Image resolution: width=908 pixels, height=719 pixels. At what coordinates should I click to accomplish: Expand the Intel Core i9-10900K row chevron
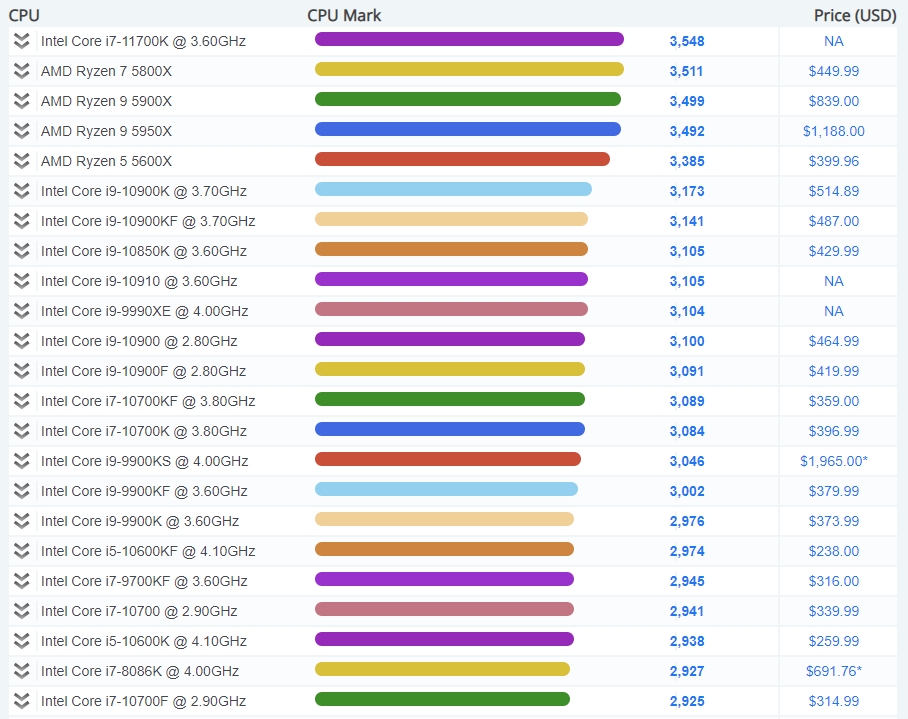[21, 191]
